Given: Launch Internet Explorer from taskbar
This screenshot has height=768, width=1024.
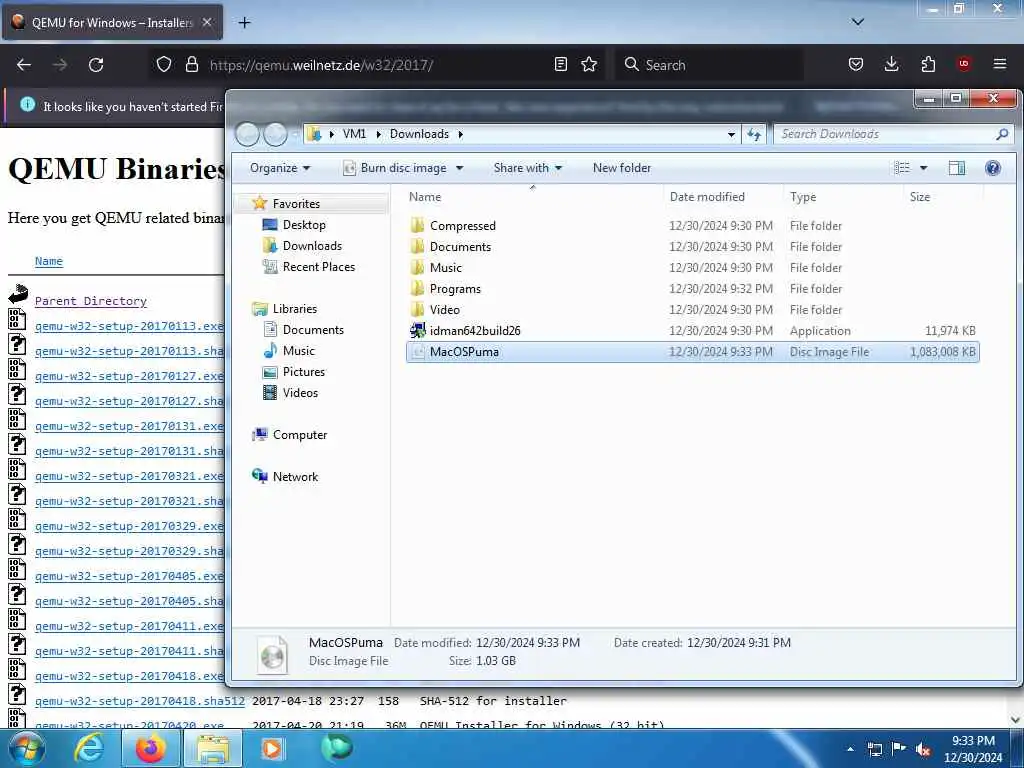Looking at the screenshot, I should coord(89,748).
